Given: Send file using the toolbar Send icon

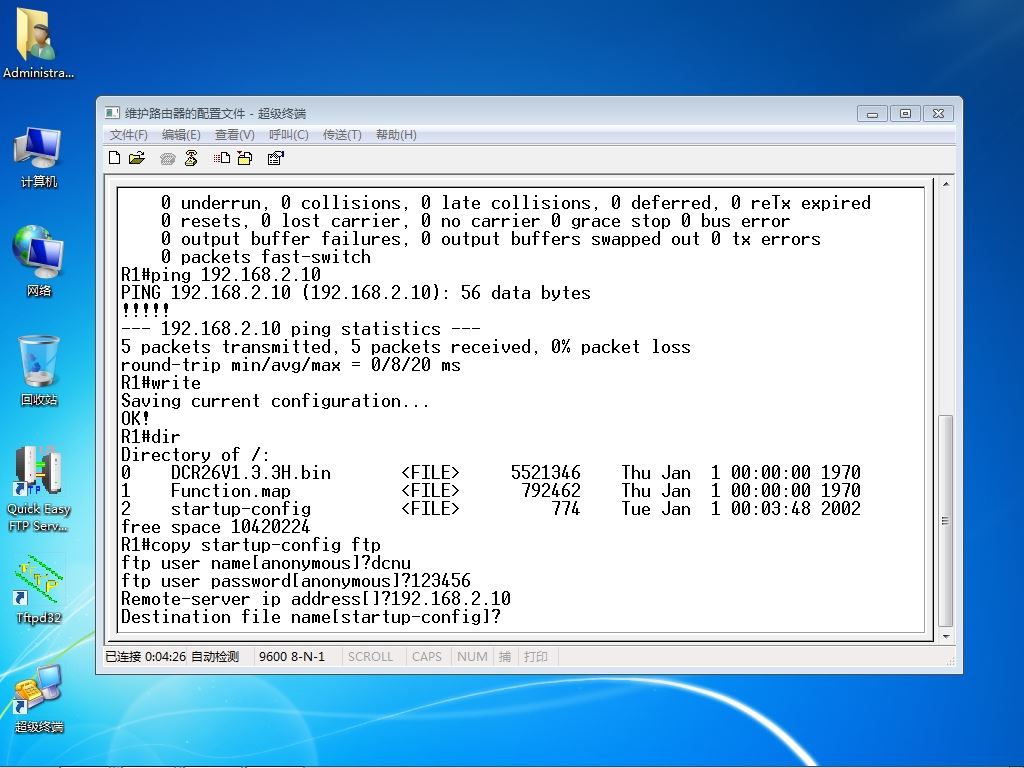Looking at the screenshot, I should coord(221,158).
